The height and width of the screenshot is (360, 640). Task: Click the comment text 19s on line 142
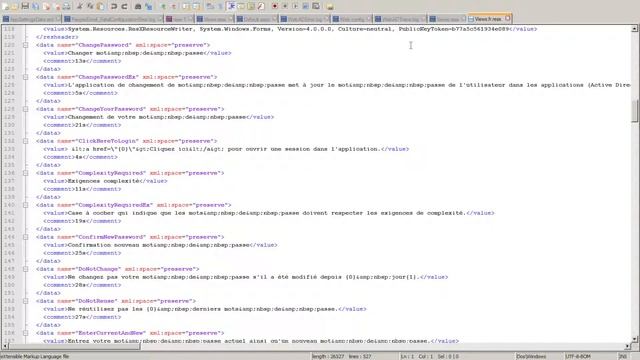(80, 221)
